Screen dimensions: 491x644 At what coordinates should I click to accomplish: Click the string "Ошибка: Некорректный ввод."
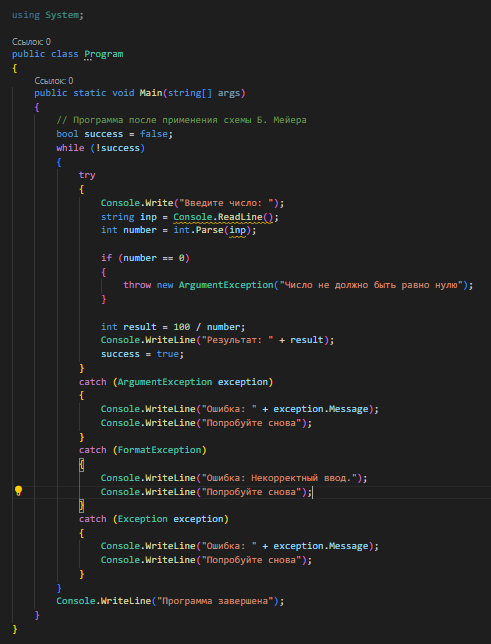pyautogui.click(x=279, y=478)
